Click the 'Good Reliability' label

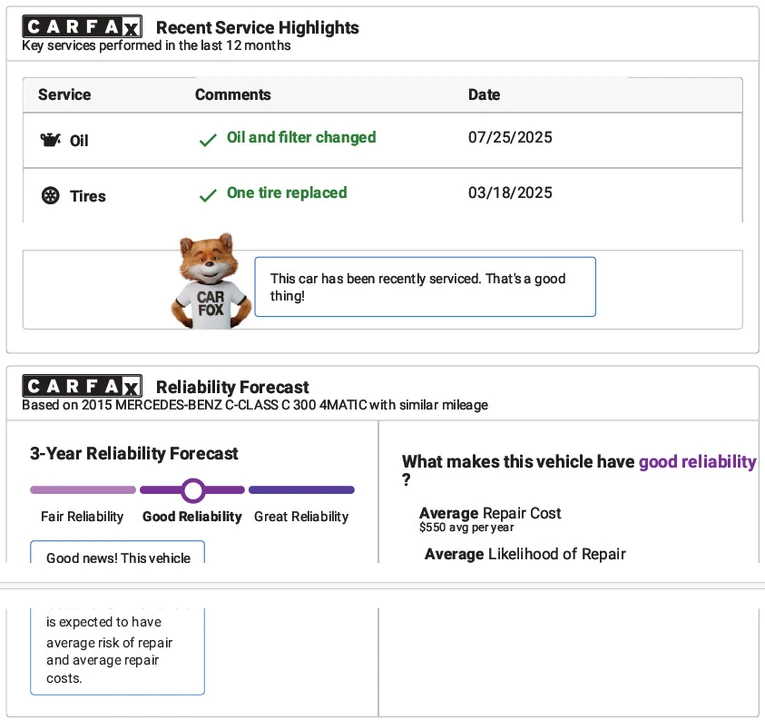[192, 517]
